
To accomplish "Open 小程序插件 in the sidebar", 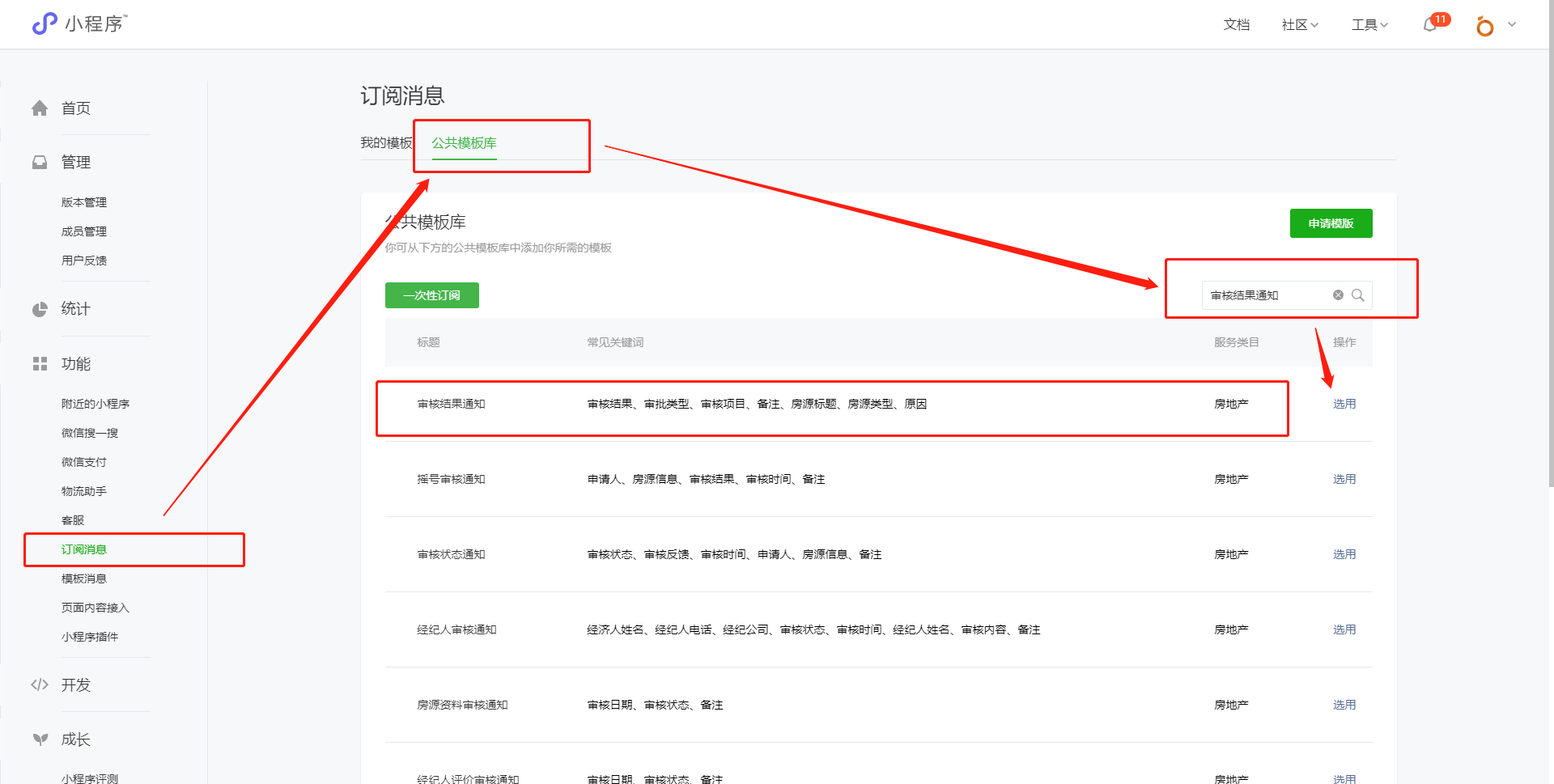I will point(90,637).
